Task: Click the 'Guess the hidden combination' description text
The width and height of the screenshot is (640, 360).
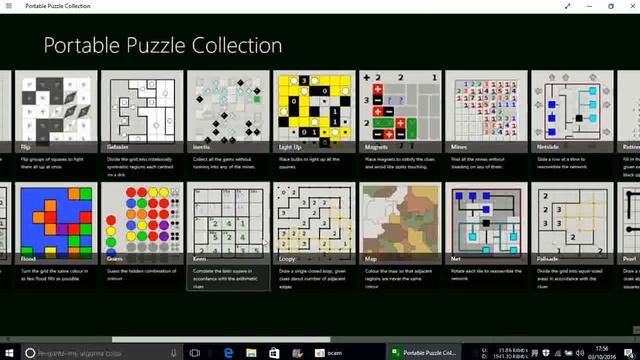Action: (142, 274)
